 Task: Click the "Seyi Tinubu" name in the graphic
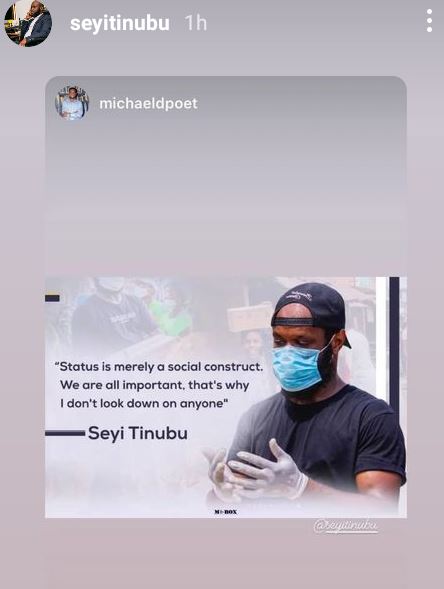137,433
